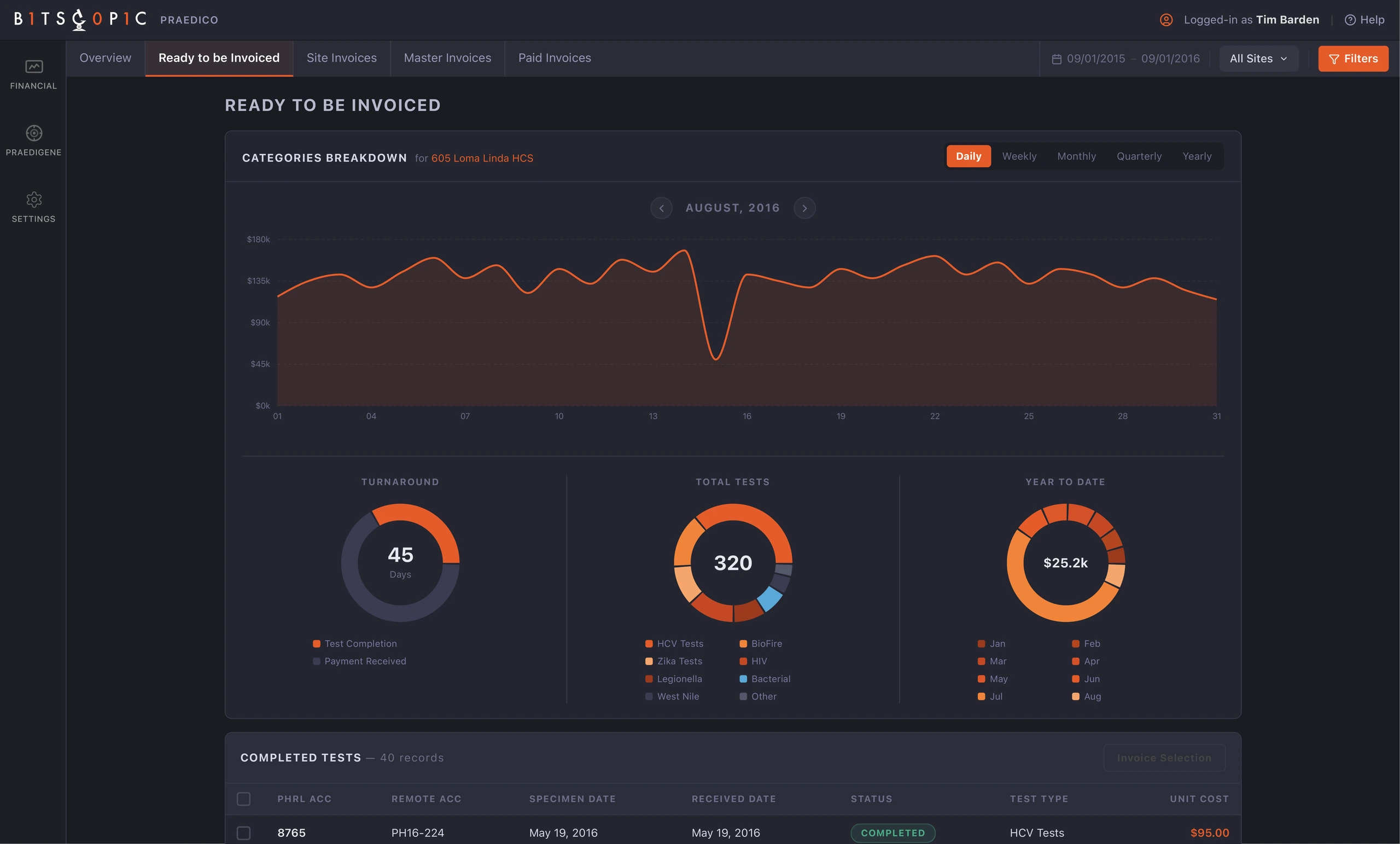Click the 605 Loma Linda HCS link

click(482, 158)
